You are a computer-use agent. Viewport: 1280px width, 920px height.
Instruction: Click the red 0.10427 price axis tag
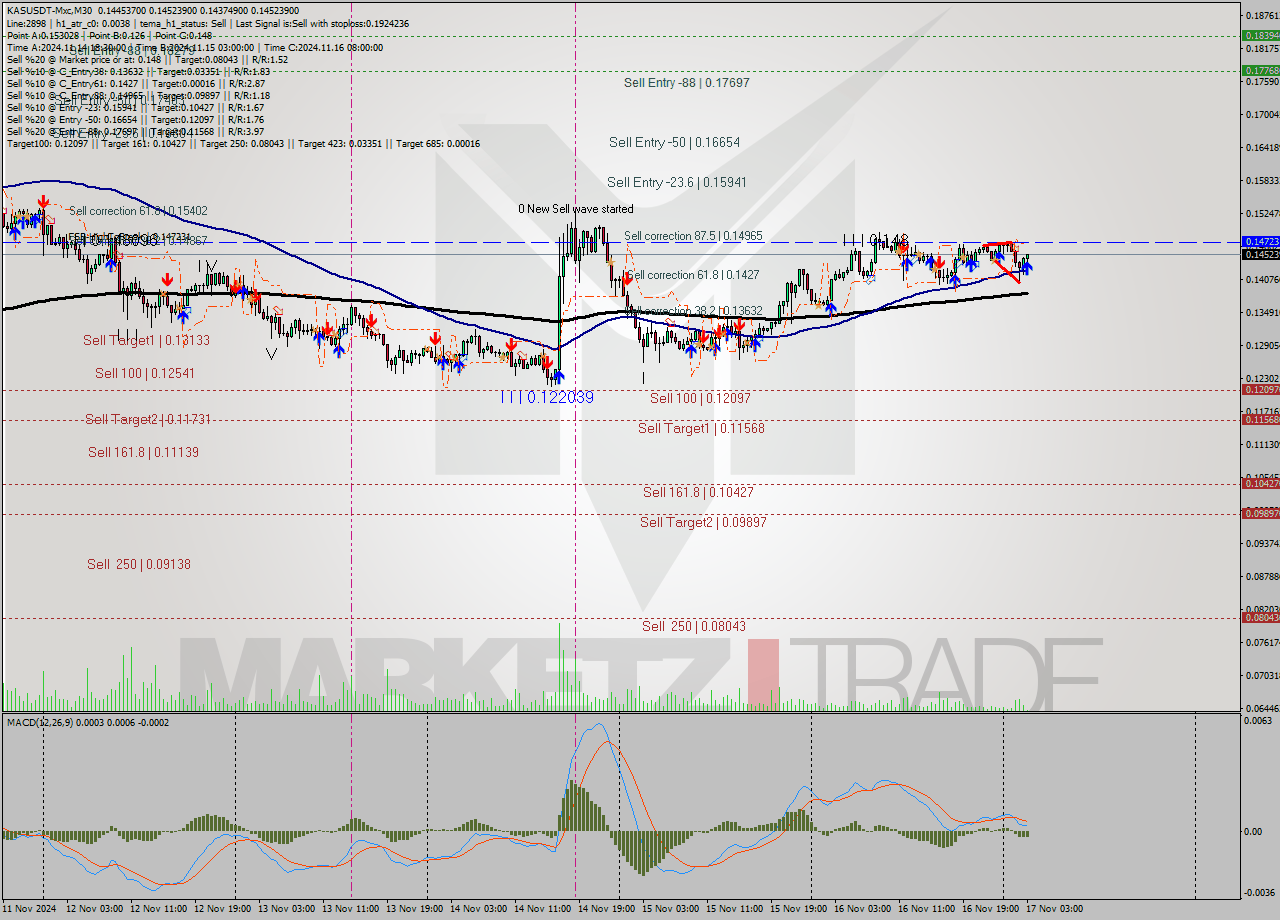tap(1260, 483)
